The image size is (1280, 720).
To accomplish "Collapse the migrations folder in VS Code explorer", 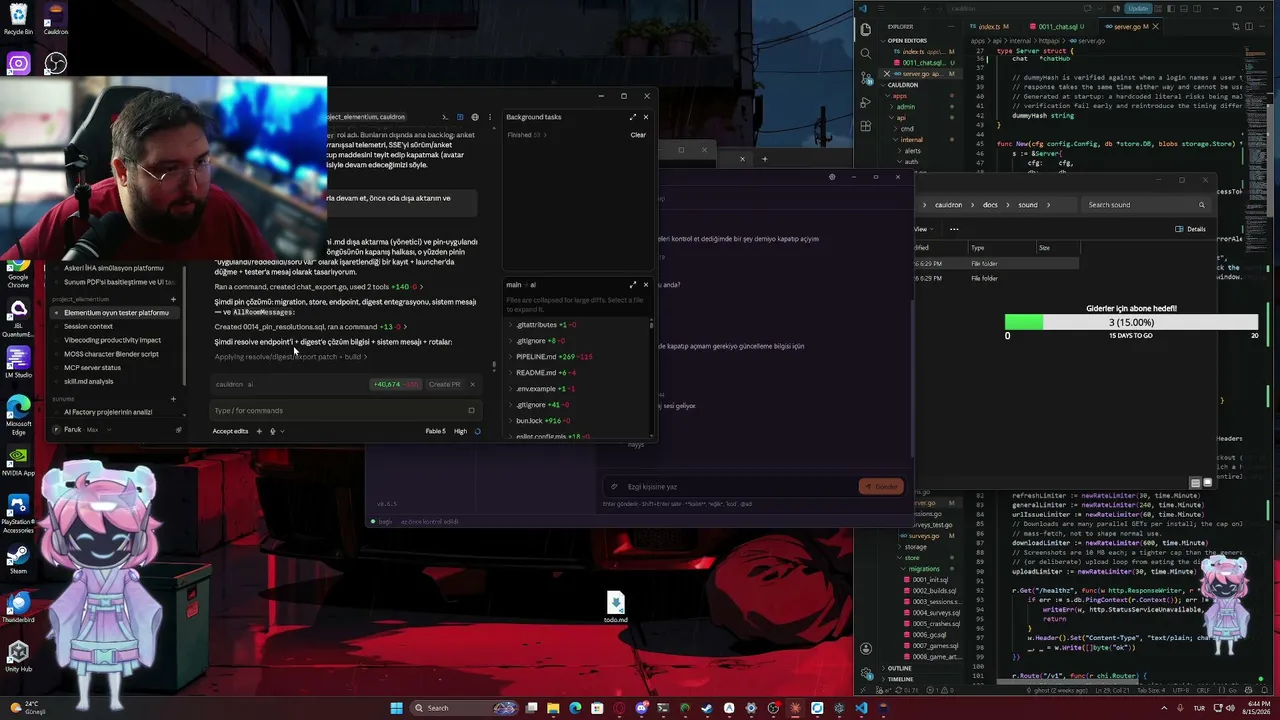I will [x=924, y=568].
